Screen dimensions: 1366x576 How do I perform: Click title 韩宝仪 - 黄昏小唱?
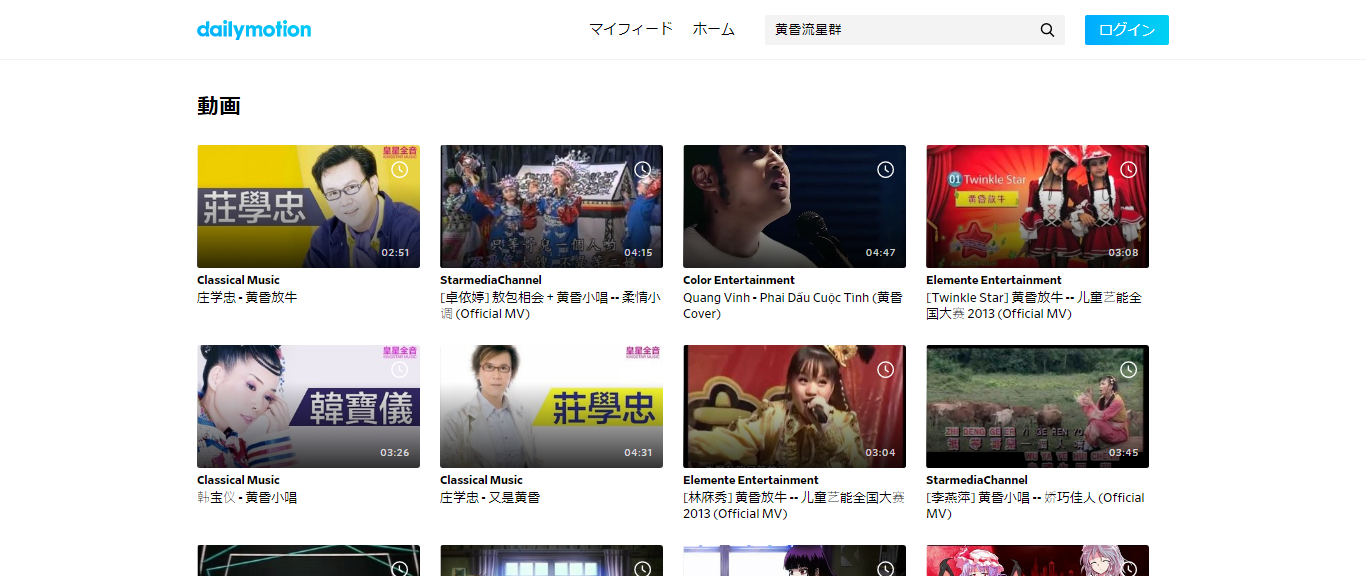click(x=247, y=497)
